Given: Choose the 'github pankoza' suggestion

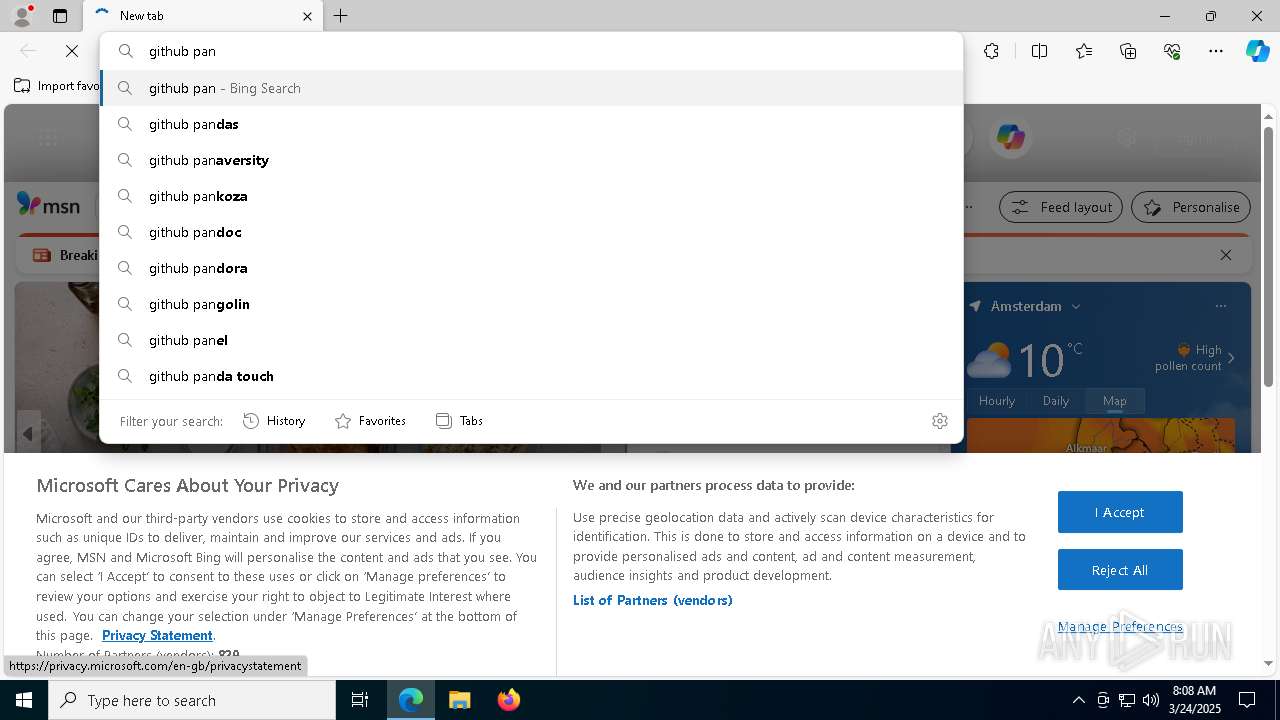Looking at the screenshot, I should [x=531, y=196].
